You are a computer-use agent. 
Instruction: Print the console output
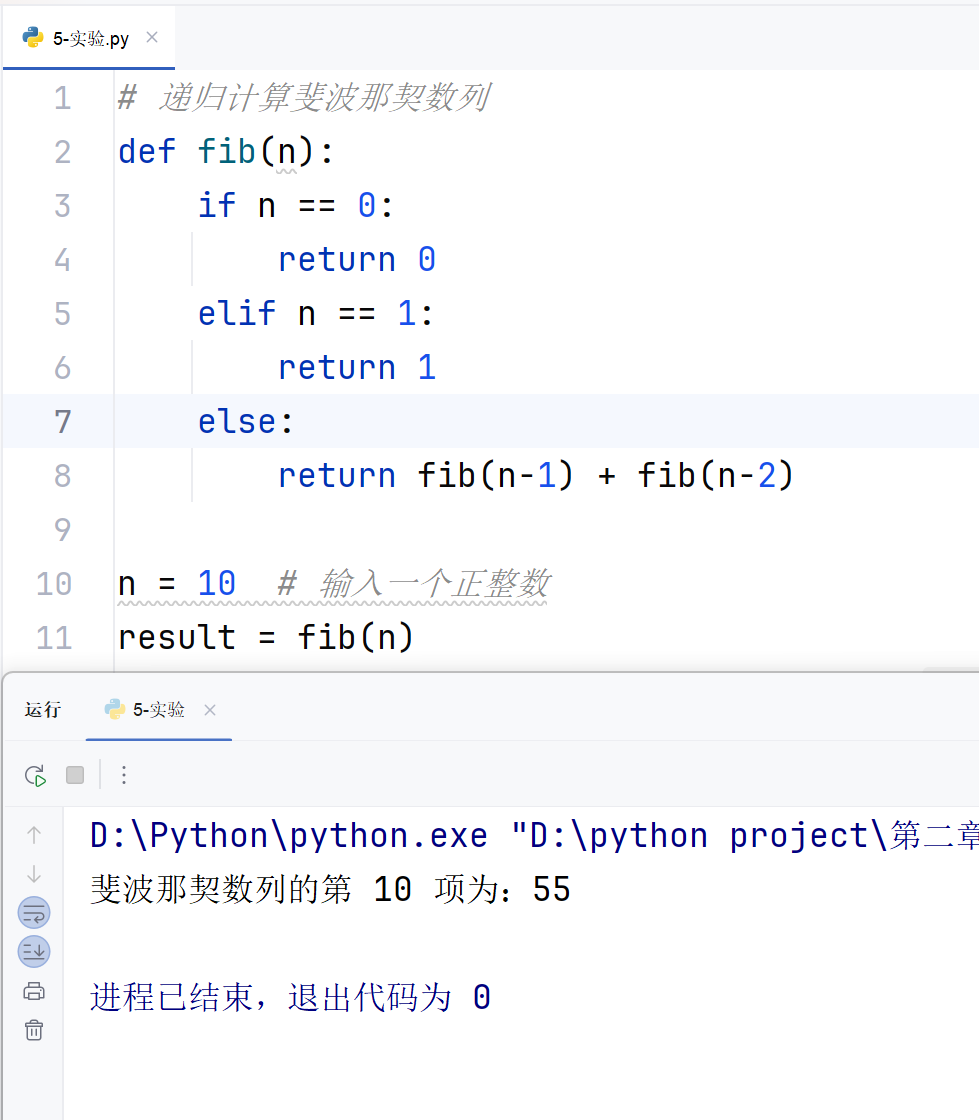click(34, 991)
